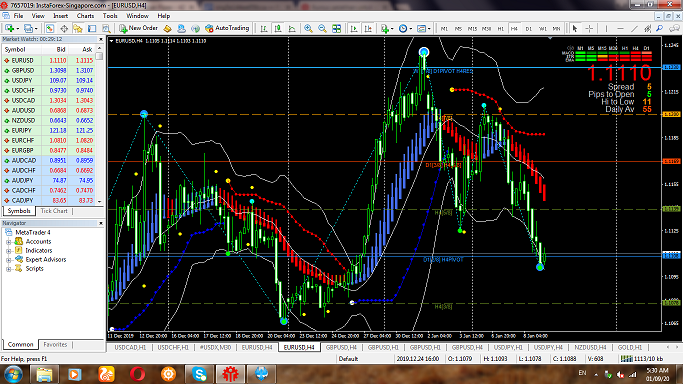Screen dimensions: 683x384
Task: Click the New Order button
Action: (x=139, y=28)
